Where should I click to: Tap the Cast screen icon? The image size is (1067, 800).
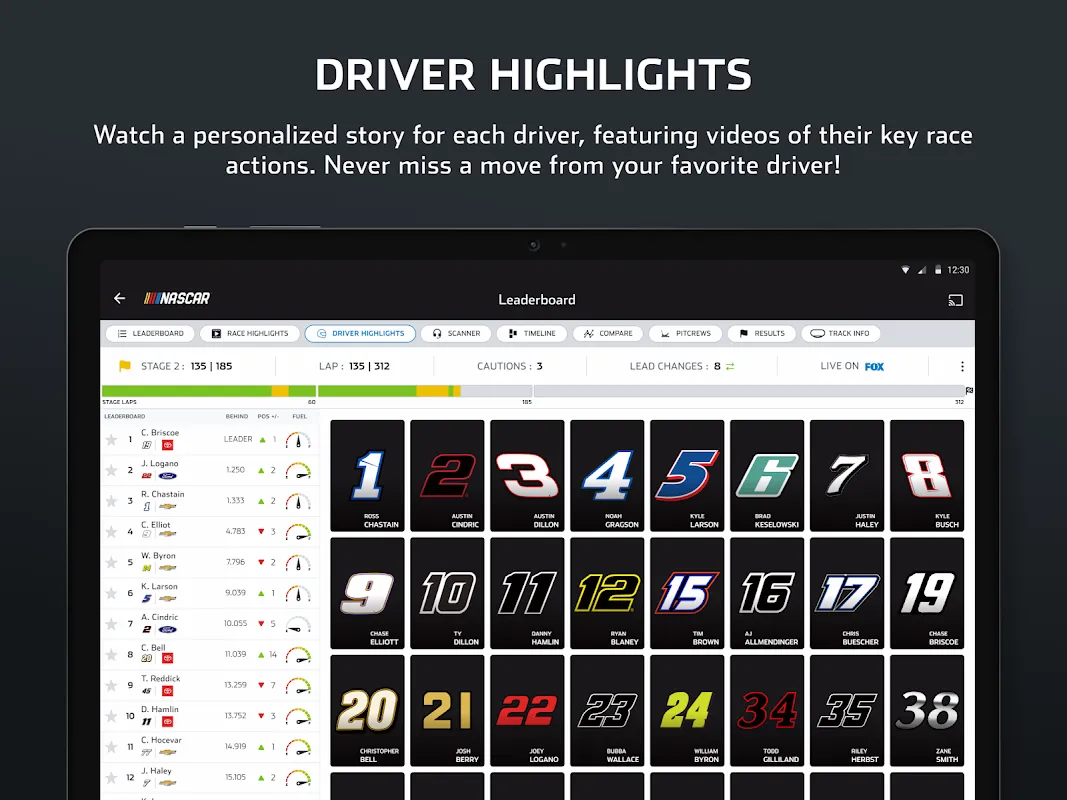click(955, 299)
